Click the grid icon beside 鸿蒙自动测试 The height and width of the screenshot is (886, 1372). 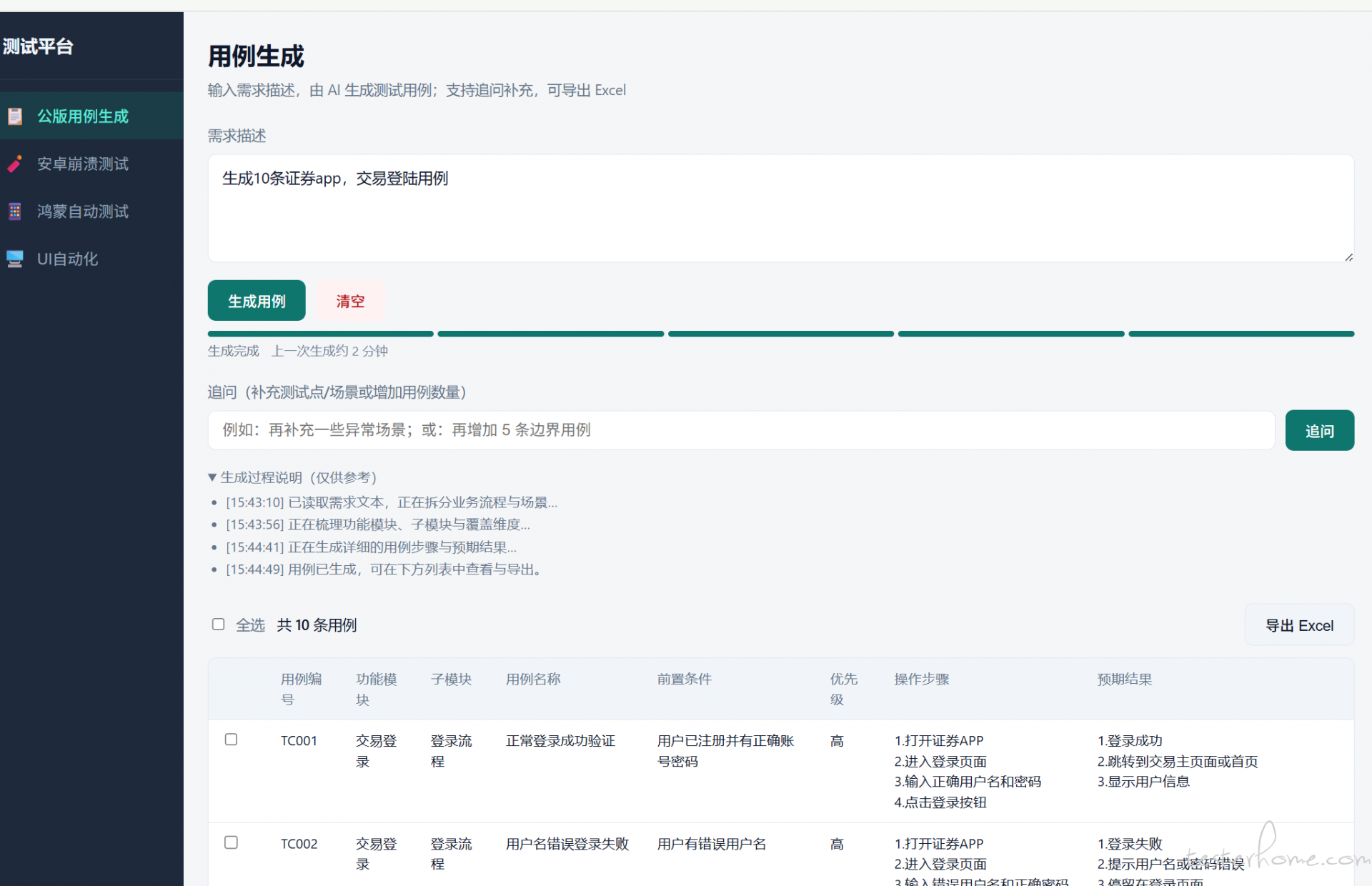coord(15,211)
